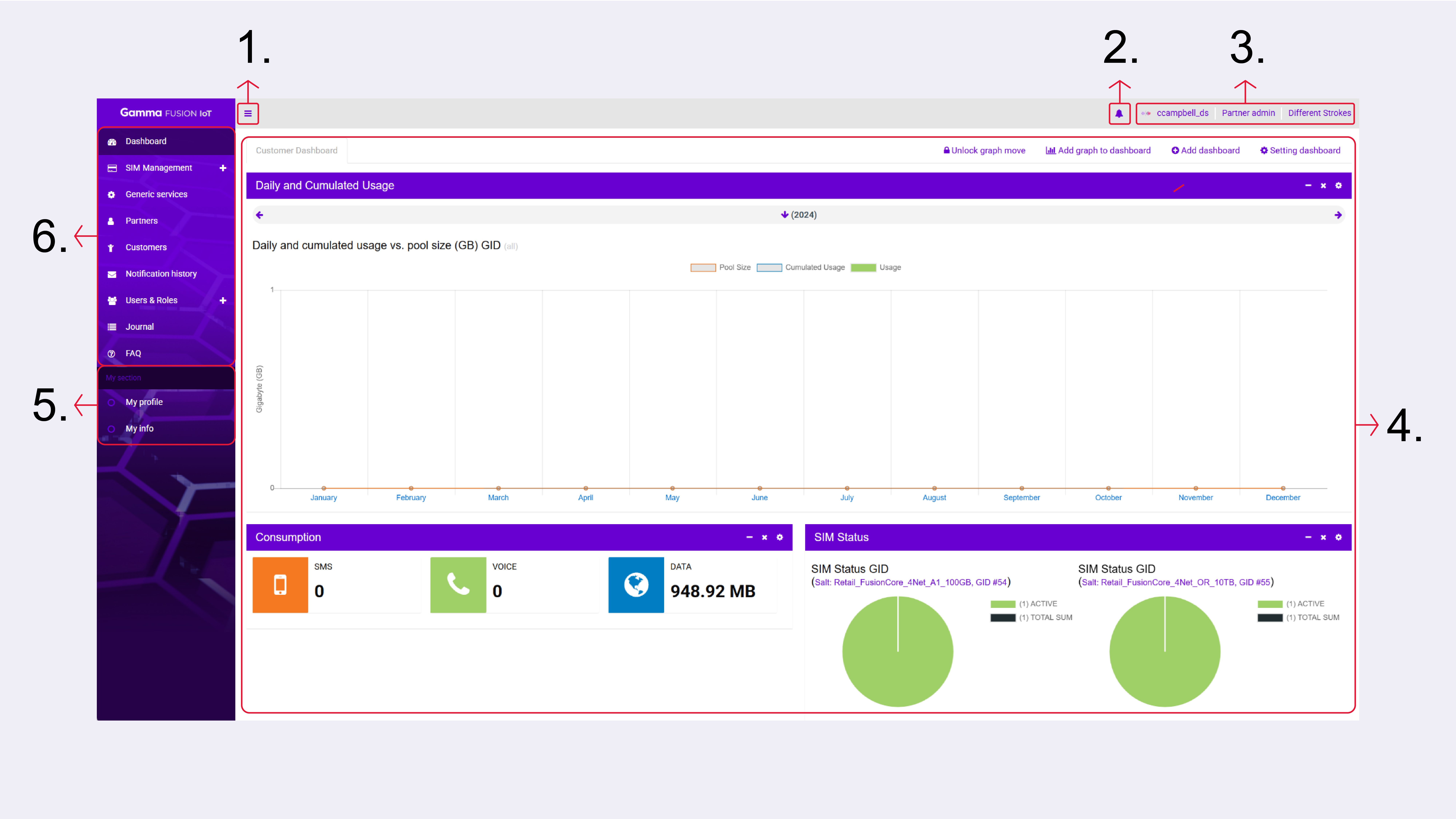This screenshot has height=819, width=1456.
Task: Minimize the Daily and Cumulated Usage panel
Action: (x=1308, y=185)
